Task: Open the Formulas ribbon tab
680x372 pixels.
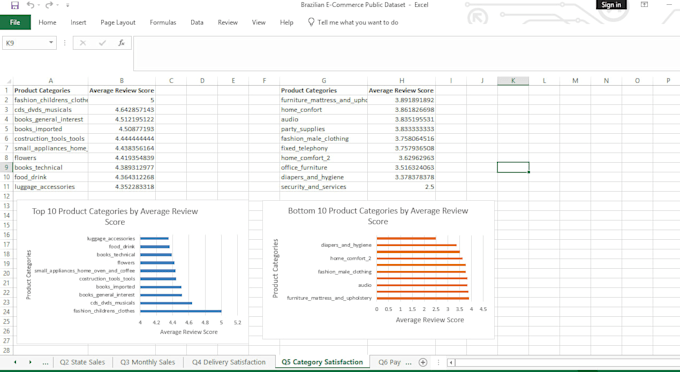Action: [x=163, y=23]
